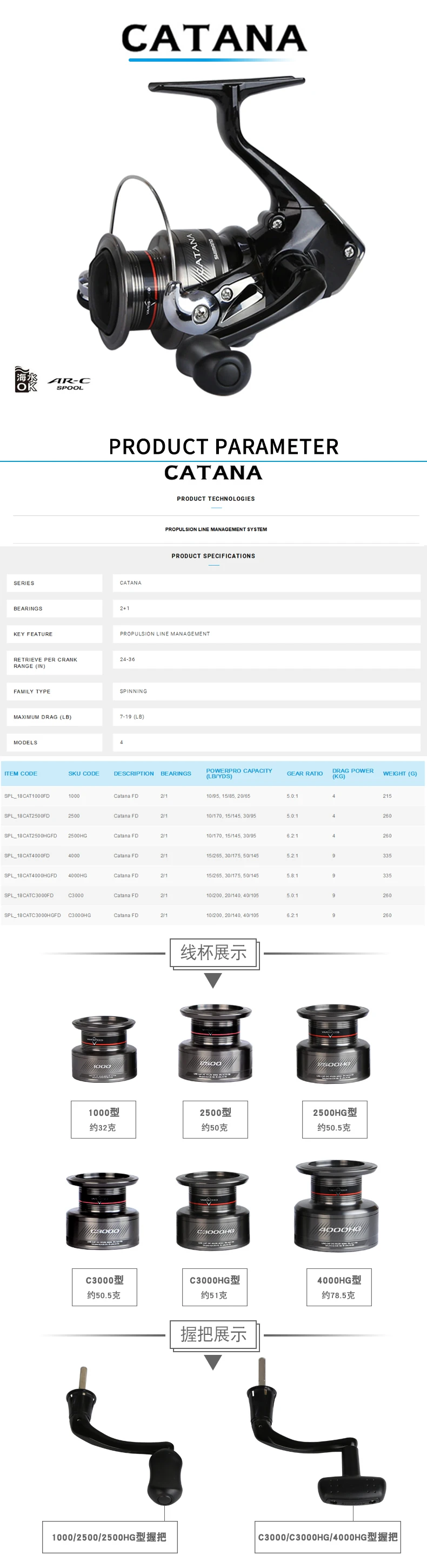Viewport: 427px width, 1568px height.
Task: Select the C3000 spool image
Action: pos(103,1212)
